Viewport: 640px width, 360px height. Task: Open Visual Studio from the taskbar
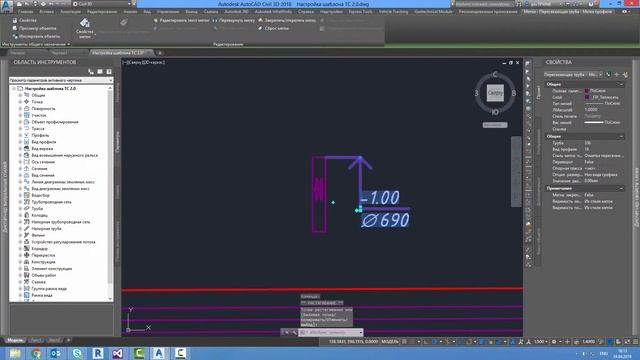click(118, 353)
